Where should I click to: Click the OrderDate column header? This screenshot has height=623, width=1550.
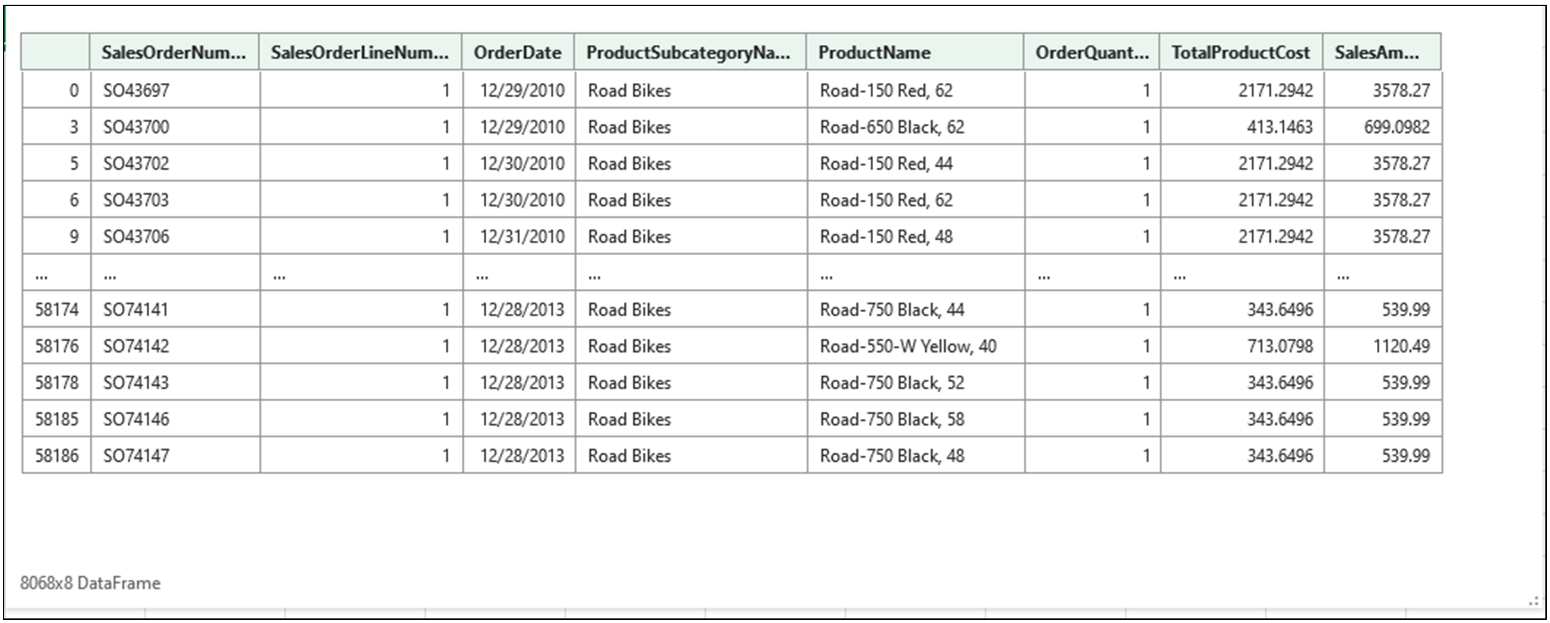point(517,52)
